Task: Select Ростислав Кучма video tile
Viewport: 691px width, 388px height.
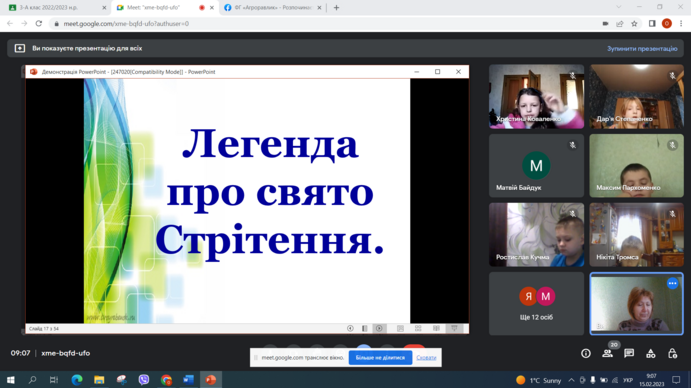Action: click(536, 235)
